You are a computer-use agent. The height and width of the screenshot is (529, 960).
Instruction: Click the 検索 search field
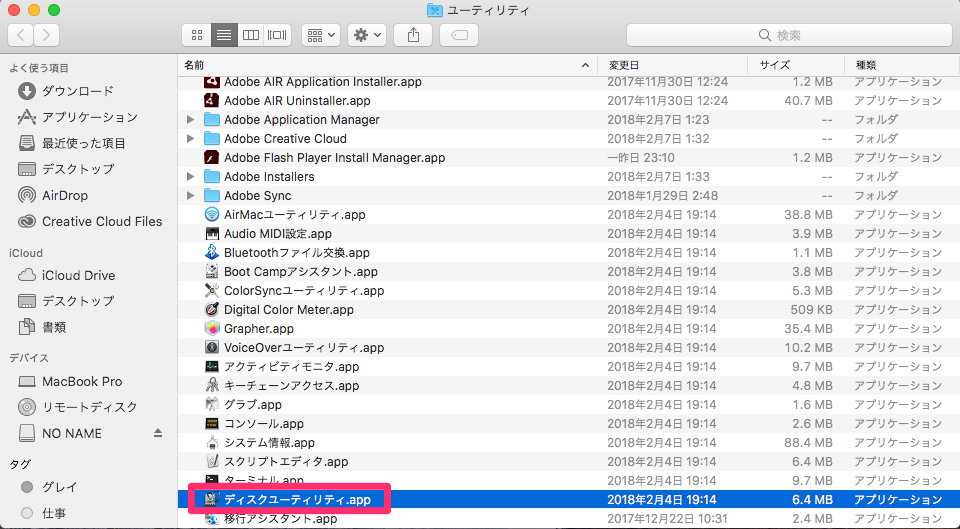click(x=789, y=36)
